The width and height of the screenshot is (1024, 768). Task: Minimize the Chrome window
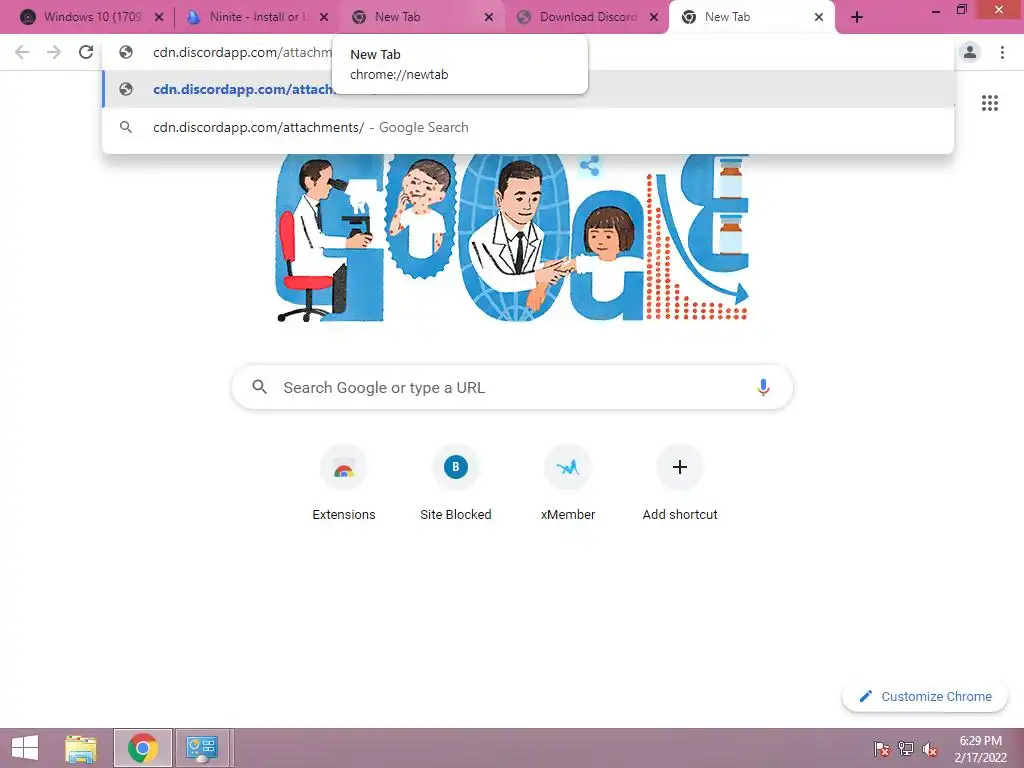coord(935,10)
